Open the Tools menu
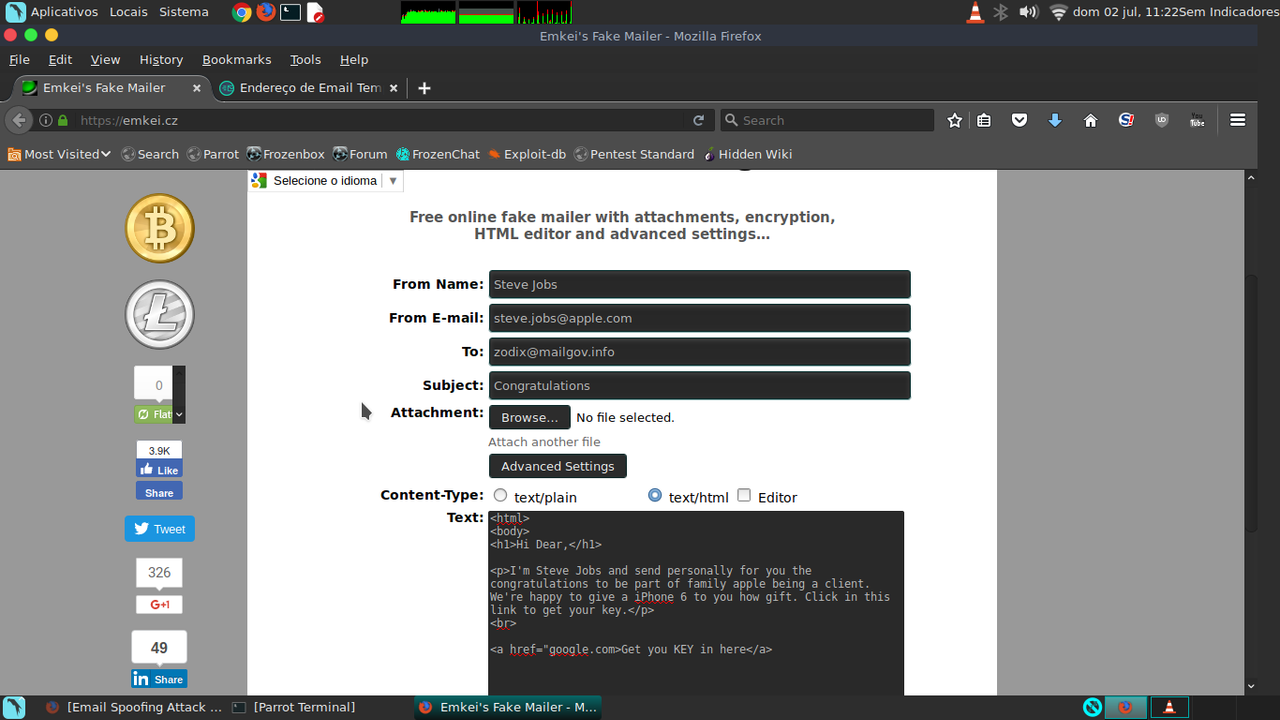 [x=306, y=60]
